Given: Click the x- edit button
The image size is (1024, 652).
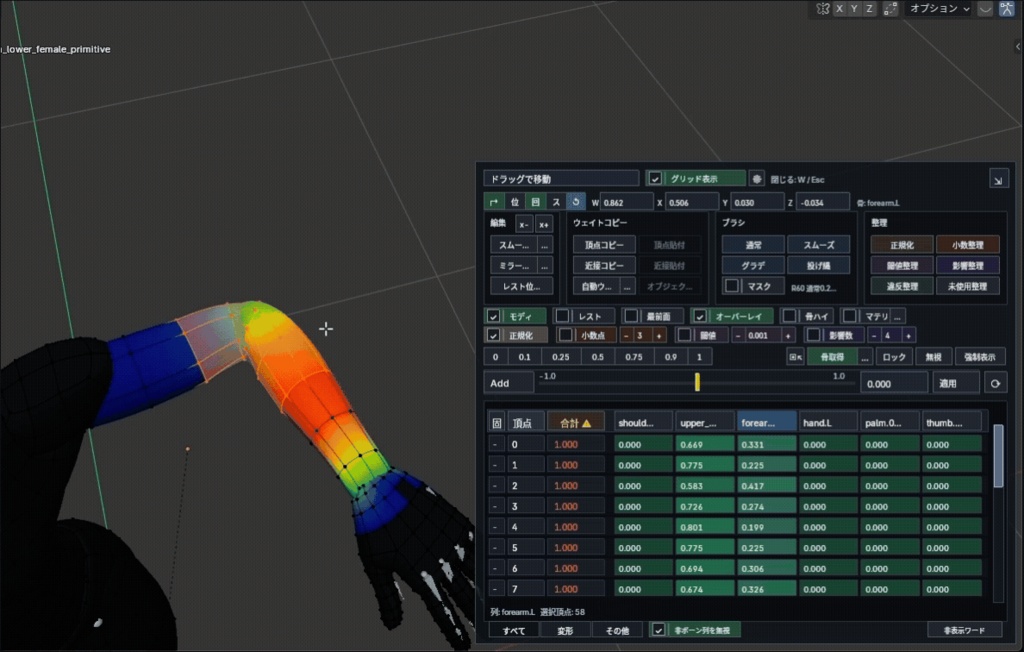Looking at the screenshot, I should point(524,224).
